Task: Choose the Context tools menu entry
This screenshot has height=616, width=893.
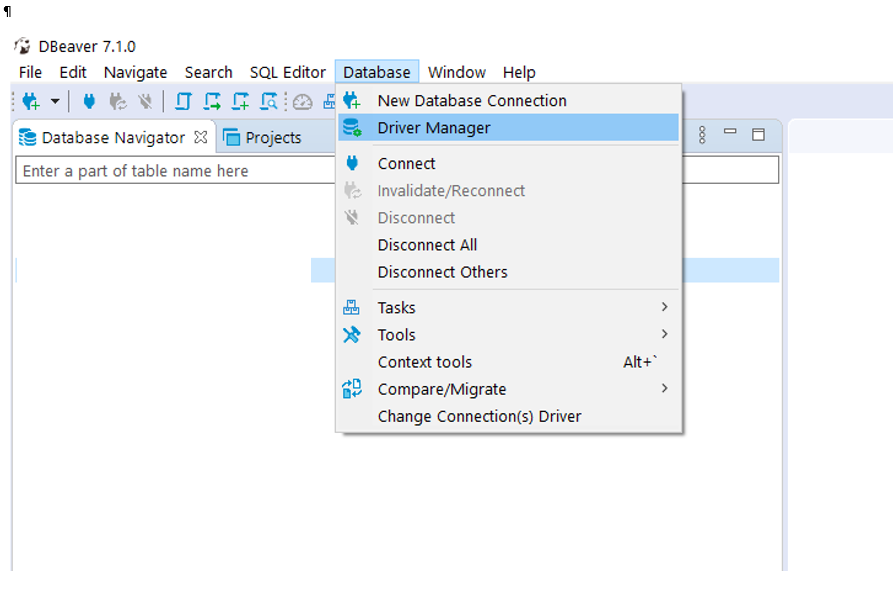Action: tap(509, 362)
